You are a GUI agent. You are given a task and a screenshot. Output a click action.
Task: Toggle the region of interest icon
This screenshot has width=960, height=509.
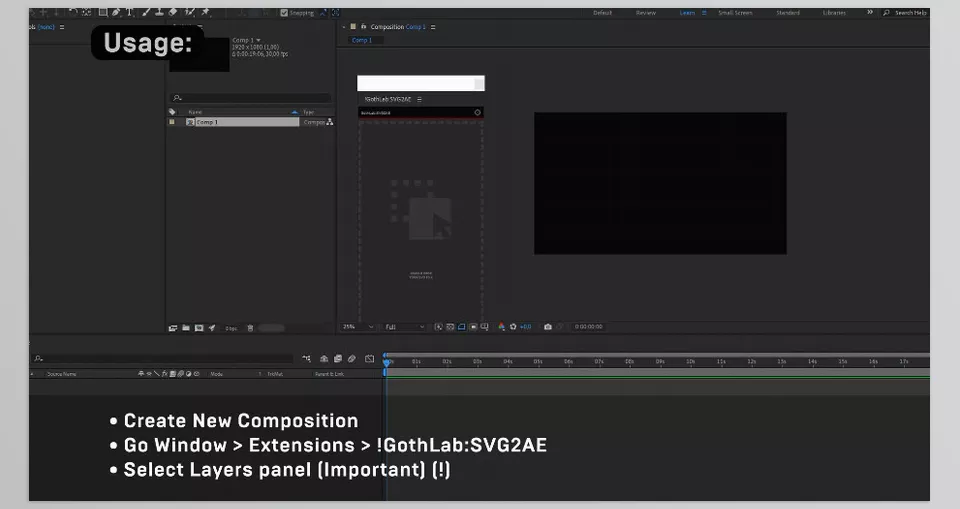pos(473,327)
